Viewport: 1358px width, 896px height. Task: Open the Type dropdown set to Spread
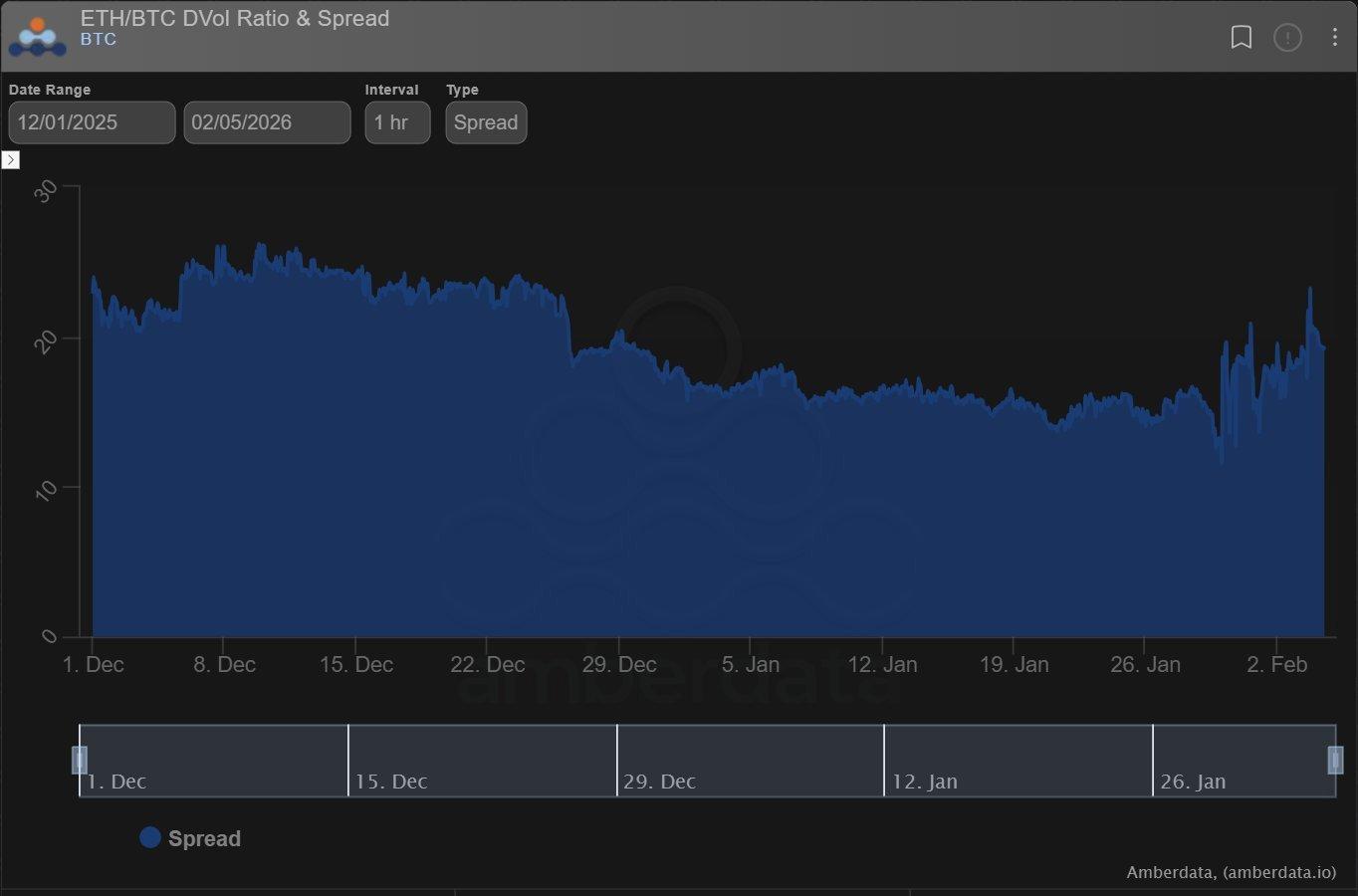click(x=486, y=122)
